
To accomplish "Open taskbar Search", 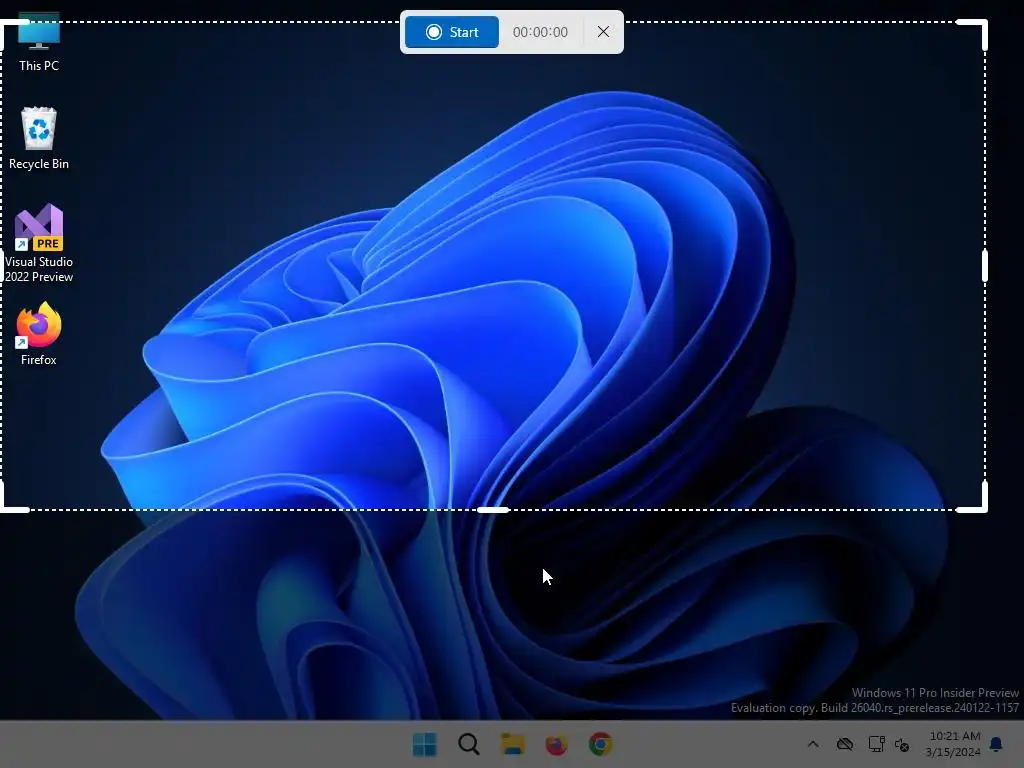I will 468,744.
